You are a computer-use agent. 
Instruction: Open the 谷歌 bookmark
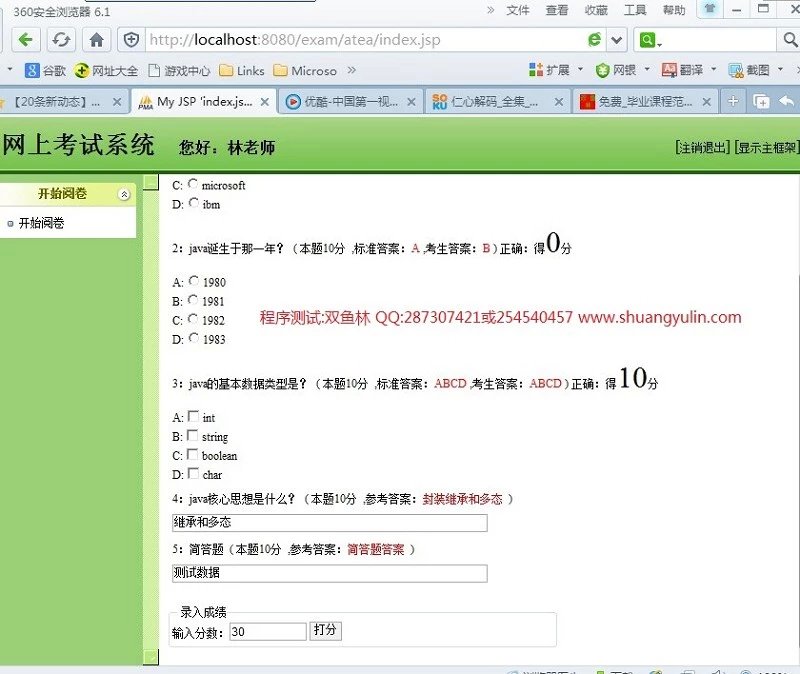(45, 70)
